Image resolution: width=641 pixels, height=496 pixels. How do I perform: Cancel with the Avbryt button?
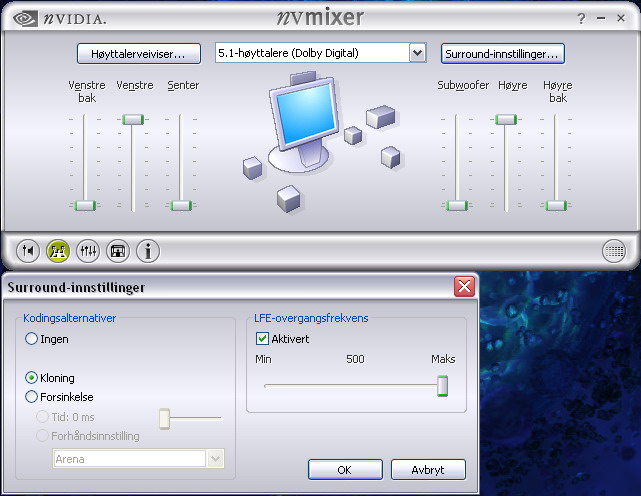(428, 469)
